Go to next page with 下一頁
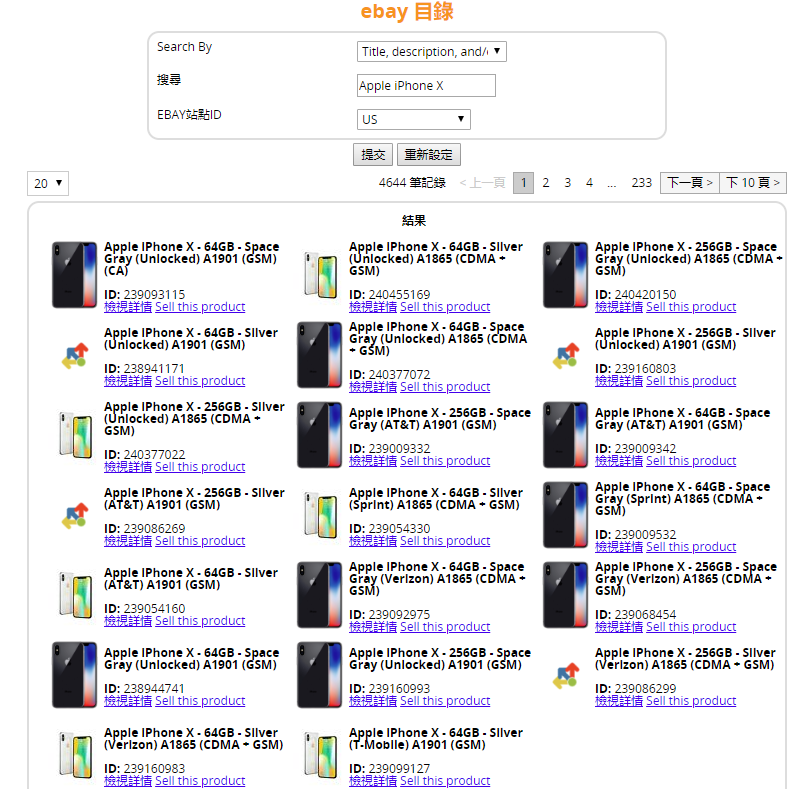 [690, 183]
